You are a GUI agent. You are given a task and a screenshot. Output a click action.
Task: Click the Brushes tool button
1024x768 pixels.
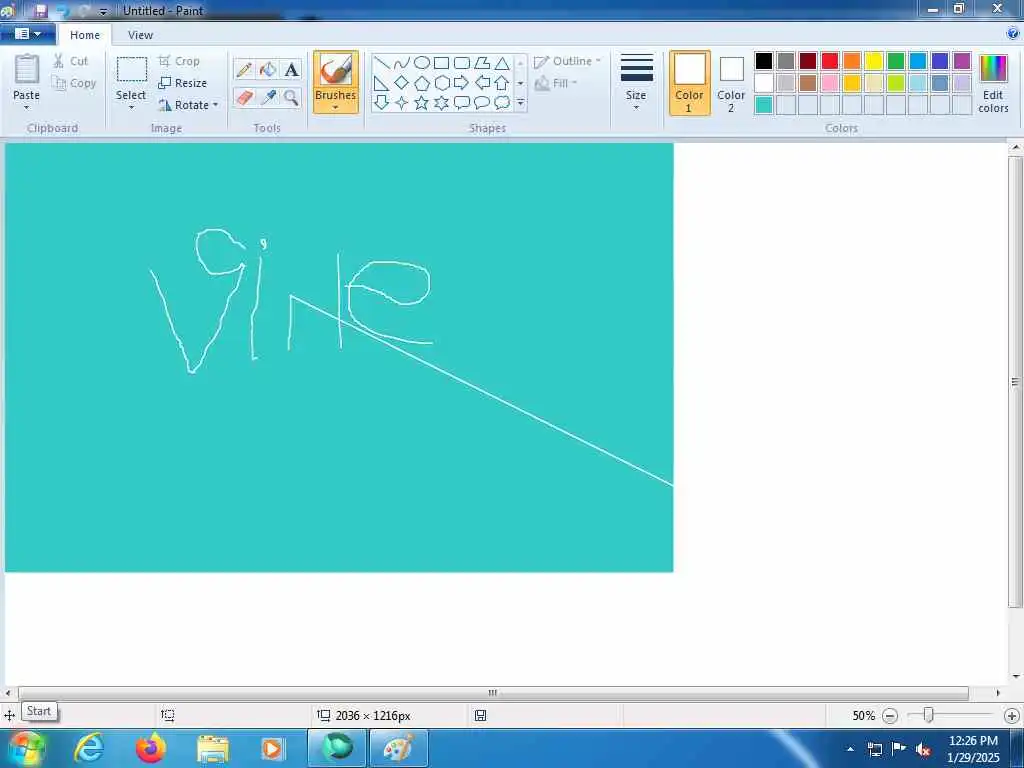pos(335,70)
